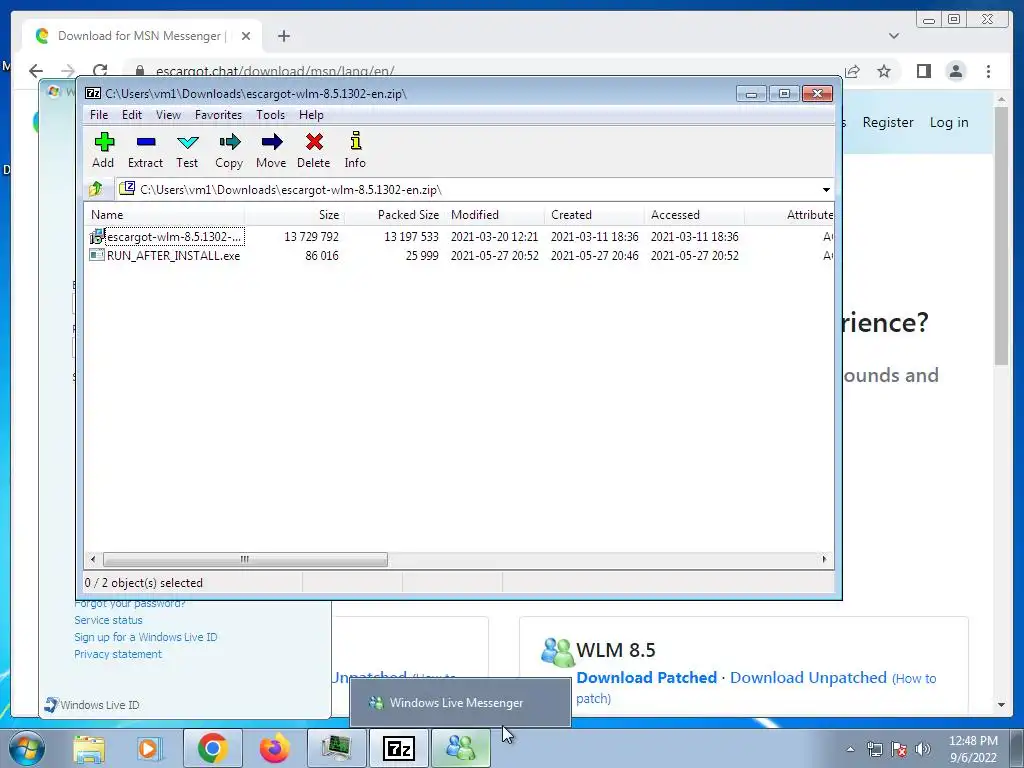Sort by the Accessed column header
This screenshot has width=1024, height=768.
click(x=694, y=214)
